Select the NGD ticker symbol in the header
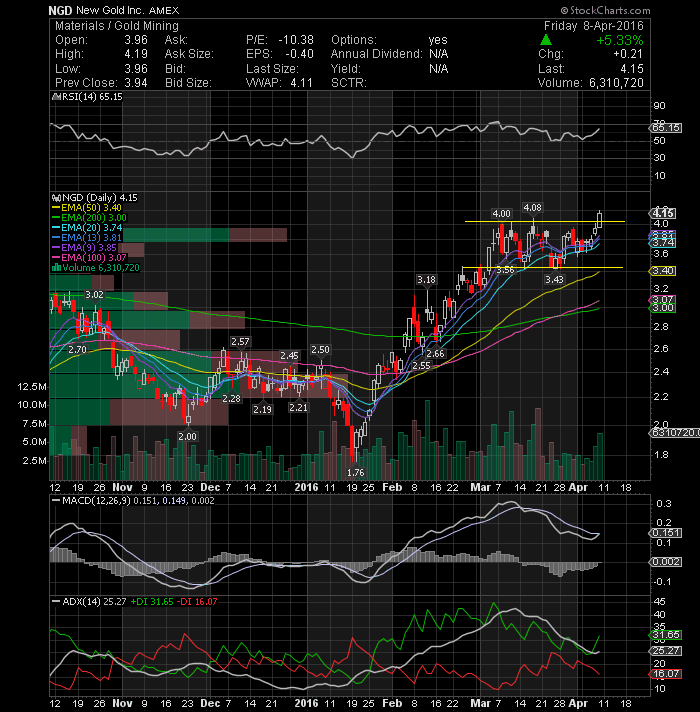Viewport: 700px width, 712px height. click(x=60, y=10)
